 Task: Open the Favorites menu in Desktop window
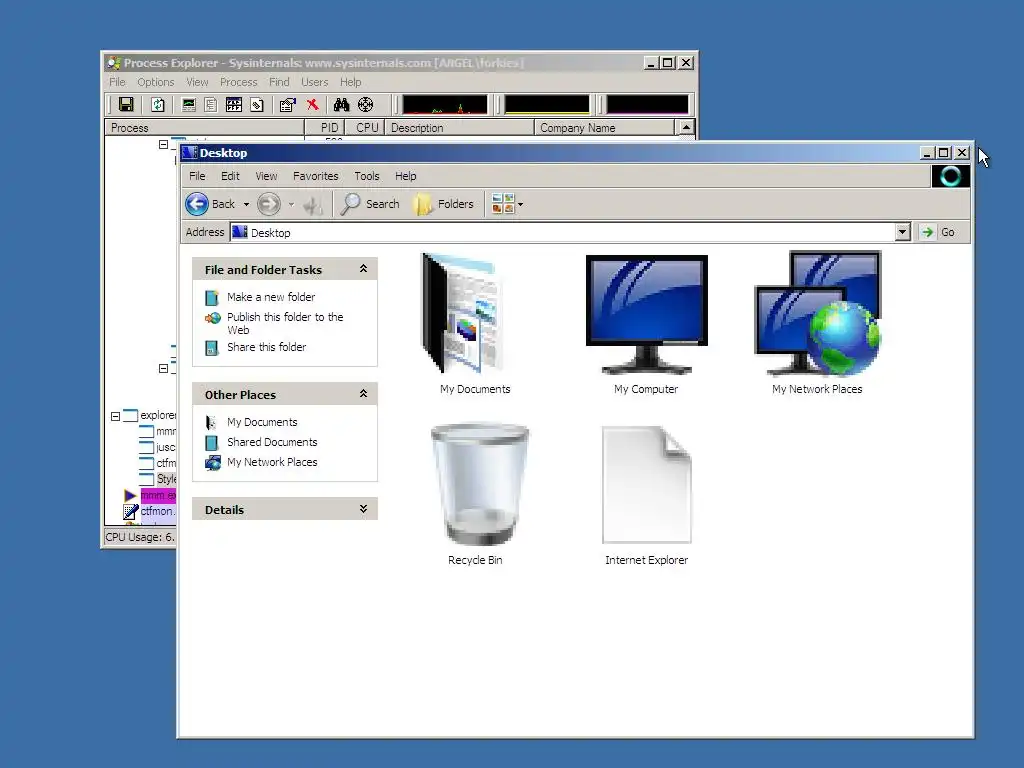click(x=315, y=176)
